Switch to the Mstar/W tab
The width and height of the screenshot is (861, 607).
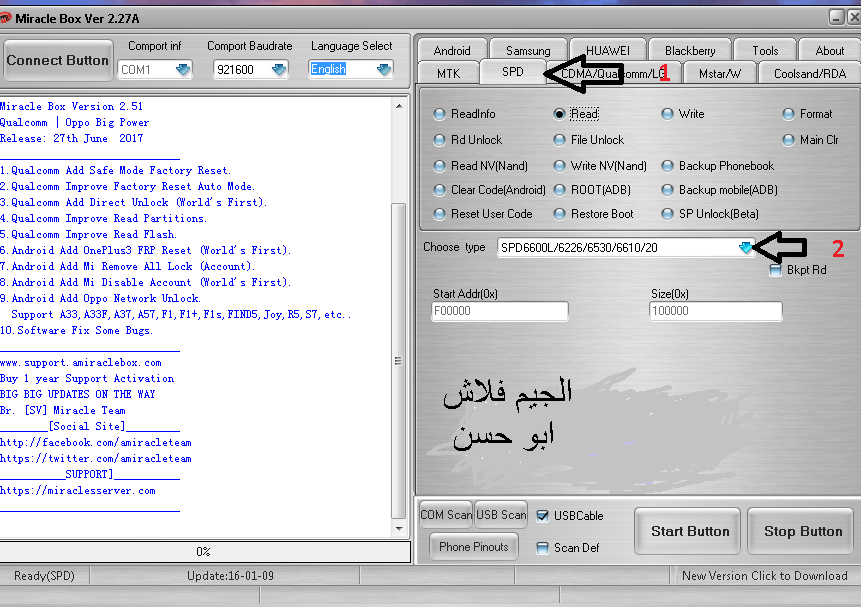719,74
